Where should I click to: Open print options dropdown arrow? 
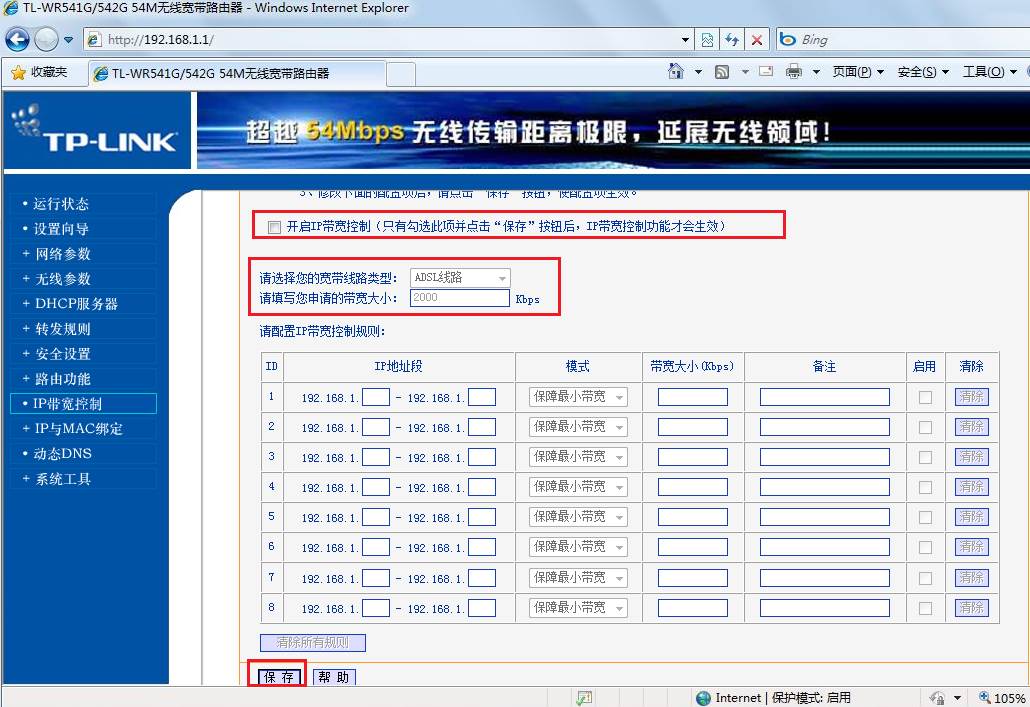tap(816, 72)
